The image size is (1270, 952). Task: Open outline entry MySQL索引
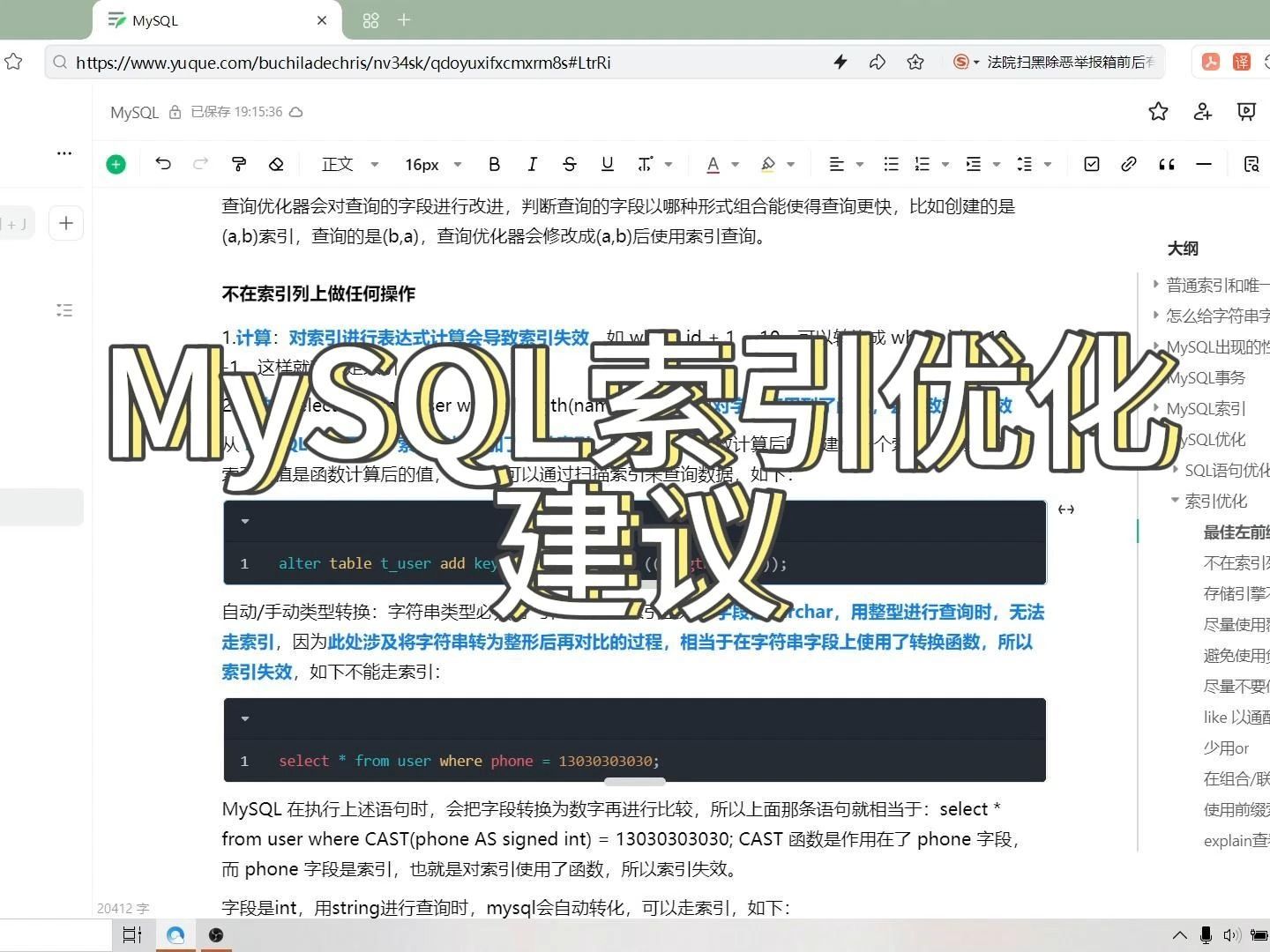(x=1206, y=408)
